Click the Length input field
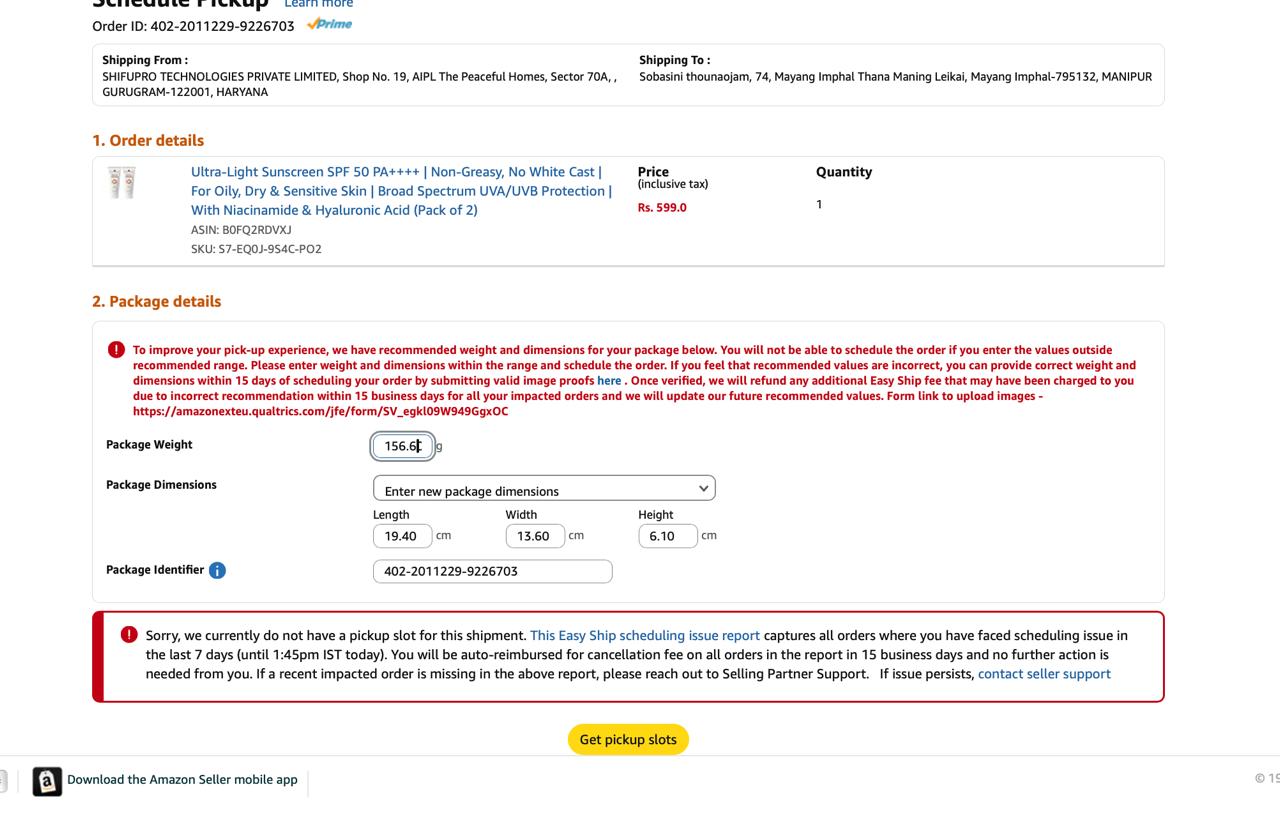 click(402, 536)
